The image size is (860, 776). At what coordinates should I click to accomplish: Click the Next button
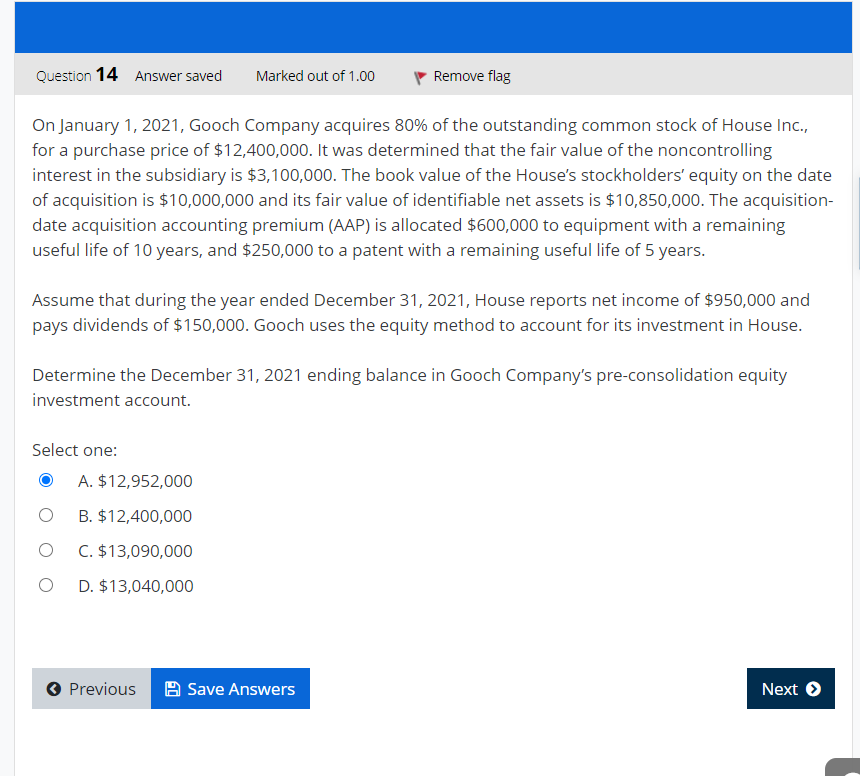[x=790, y=688]
